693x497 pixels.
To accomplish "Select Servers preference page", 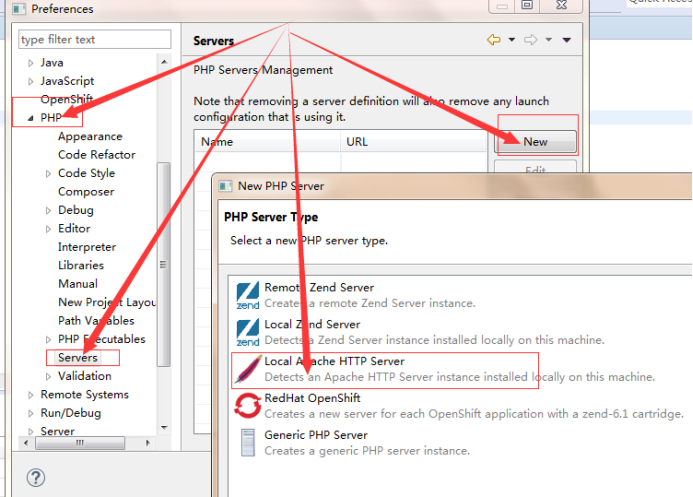I will tap(78, 357).
